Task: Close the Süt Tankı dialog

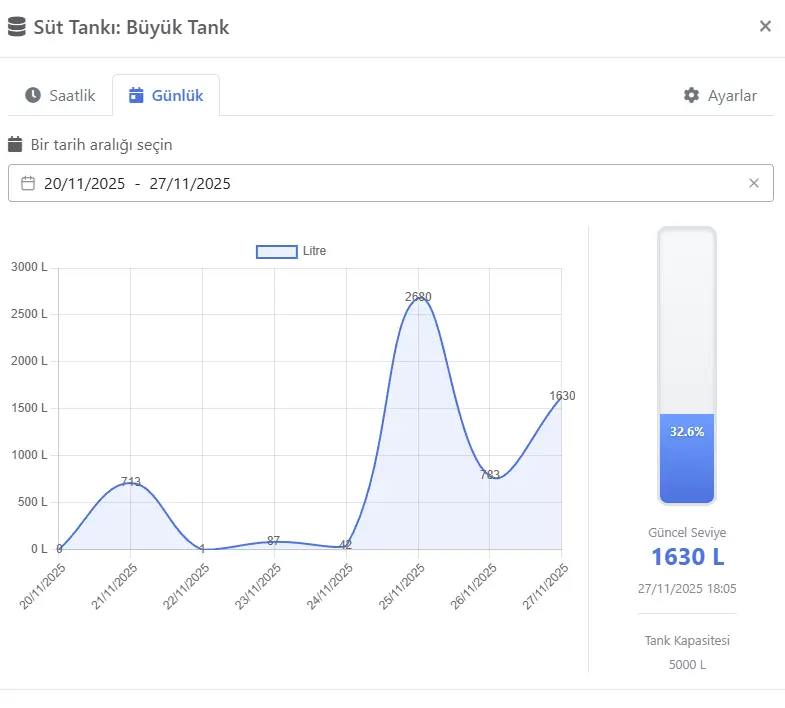Action: (765, 26)
